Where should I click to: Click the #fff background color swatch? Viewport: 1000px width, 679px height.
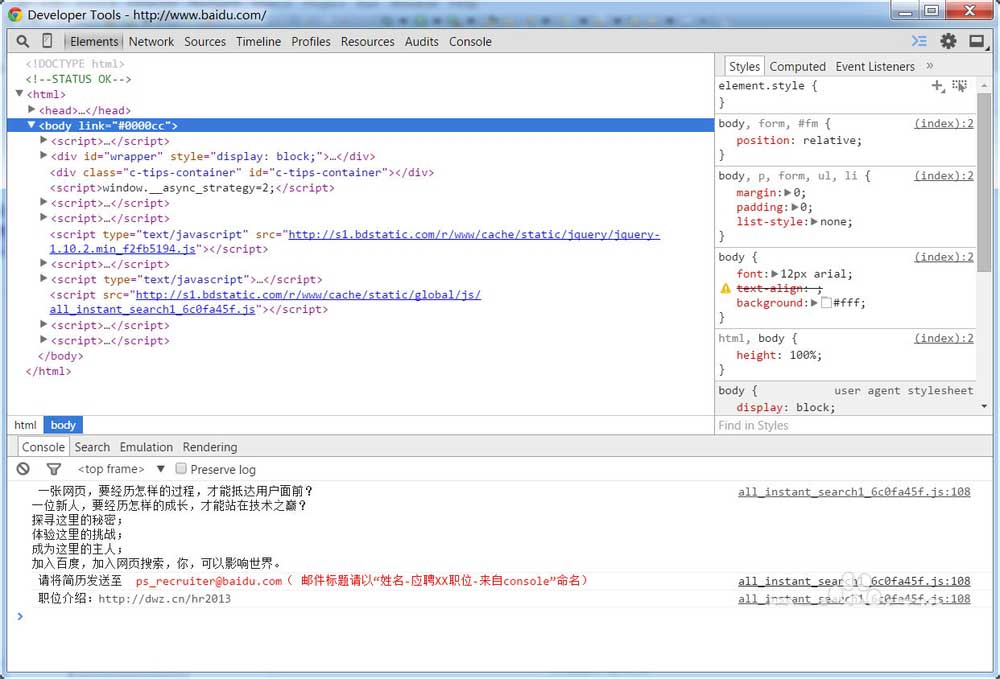point(826,303)
